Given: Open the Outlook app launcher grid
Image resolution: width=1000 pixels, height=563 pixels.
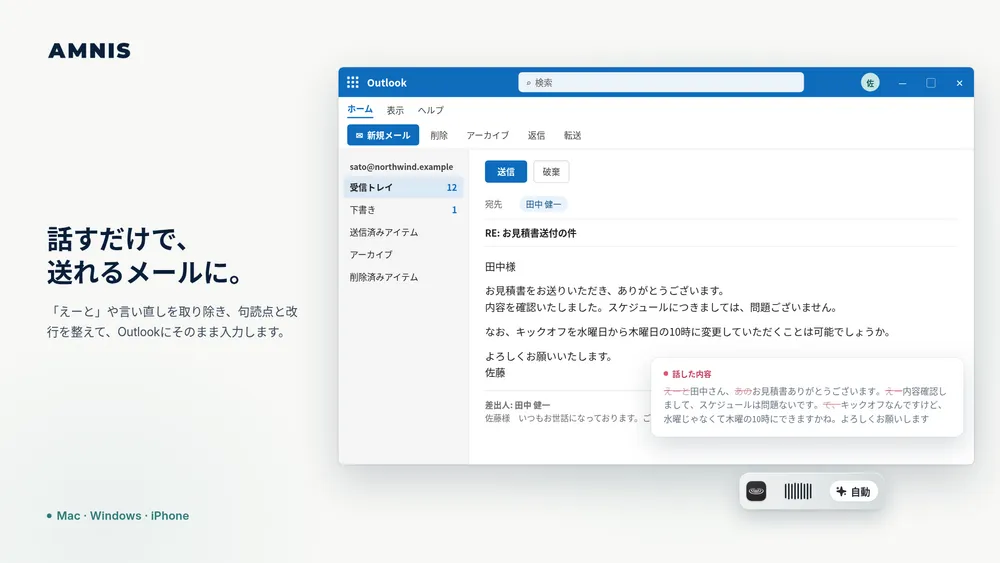Looking at the screenshot, I should [353, 82].
